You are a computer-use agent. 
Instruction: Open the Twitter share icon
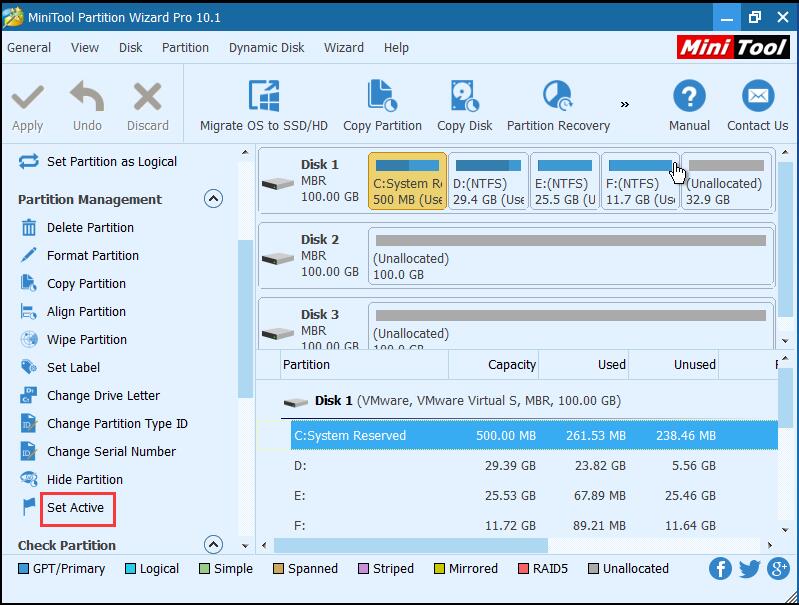749,568
